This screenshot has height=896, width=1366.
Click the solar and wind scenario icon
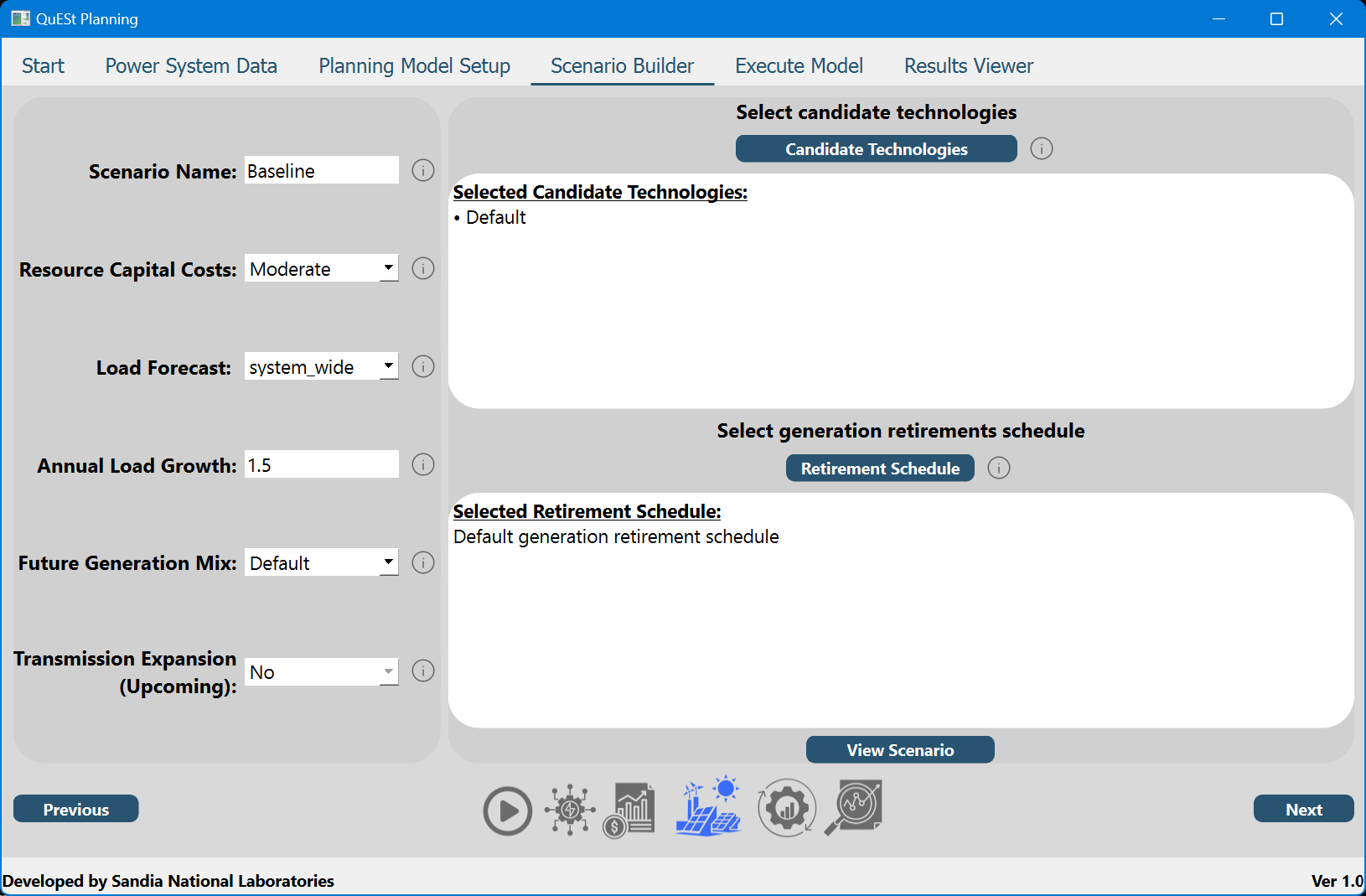(x=708, y=805)
